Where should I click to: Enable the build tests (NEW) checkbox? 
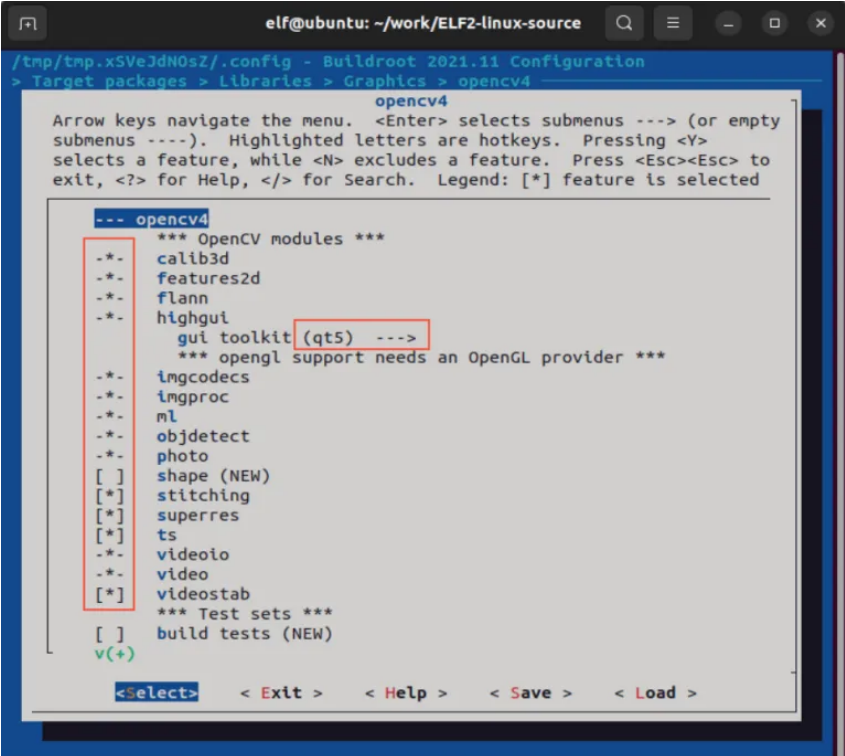109,634
